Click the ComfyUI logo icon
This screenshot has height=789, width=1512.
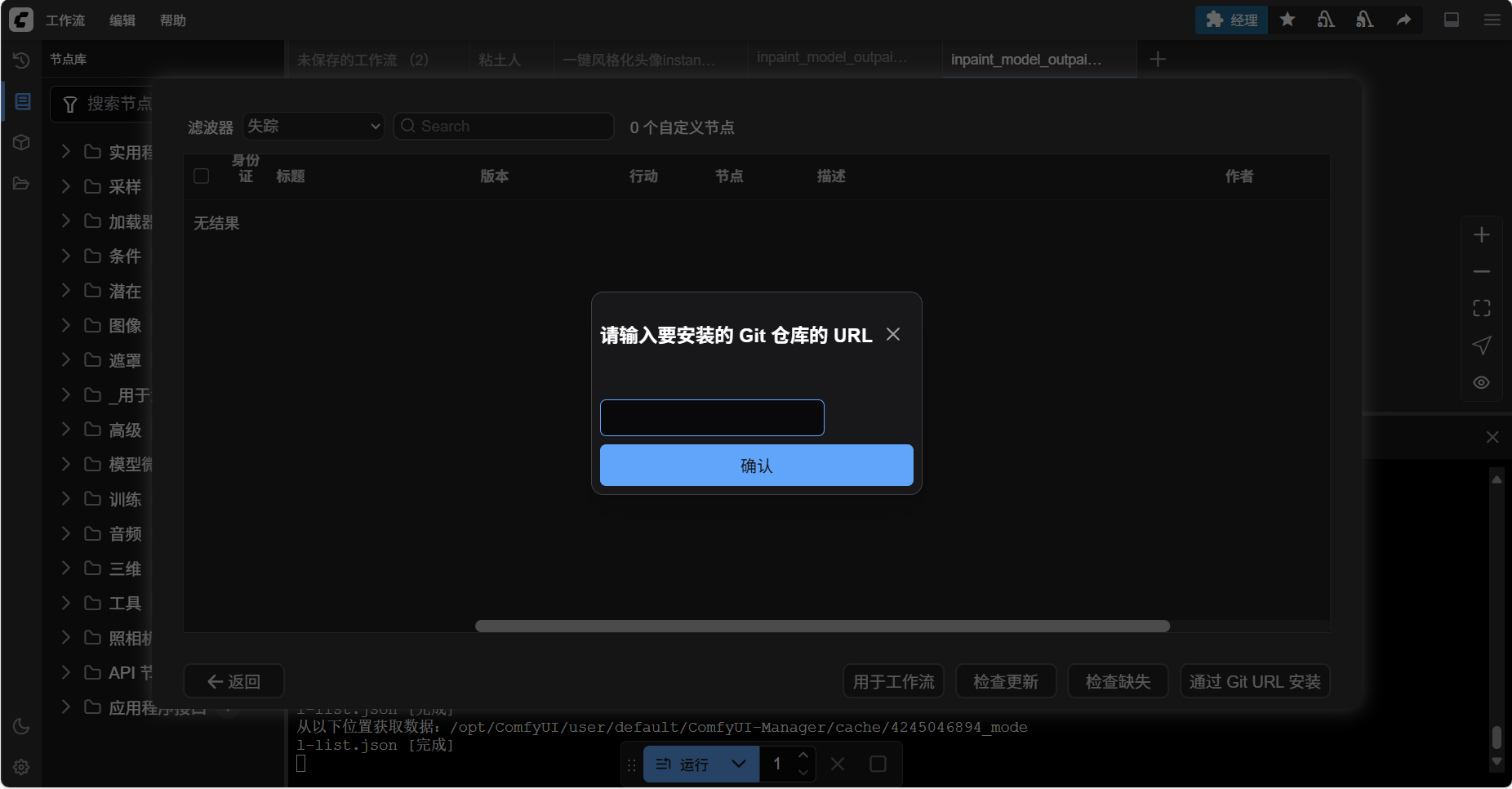pyautogui.click(x=21, y=20)
